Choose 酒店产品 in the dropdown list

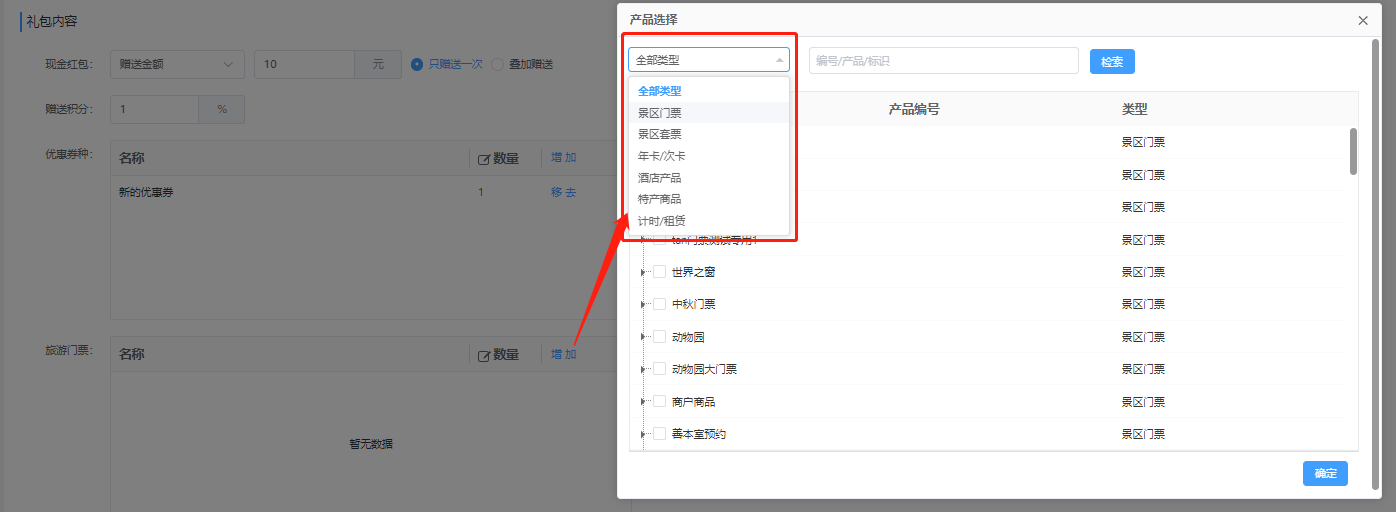(660, 178)
